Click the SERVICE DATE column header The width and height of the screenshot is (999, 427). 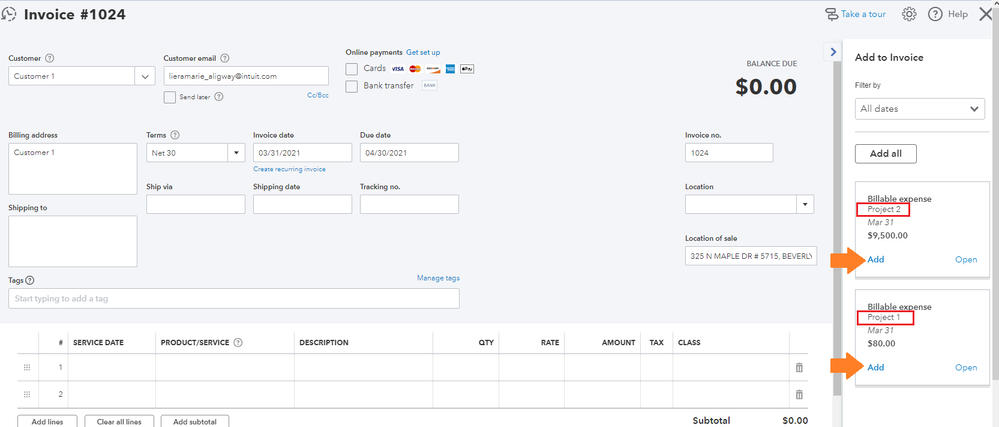(x=99, y=342)
